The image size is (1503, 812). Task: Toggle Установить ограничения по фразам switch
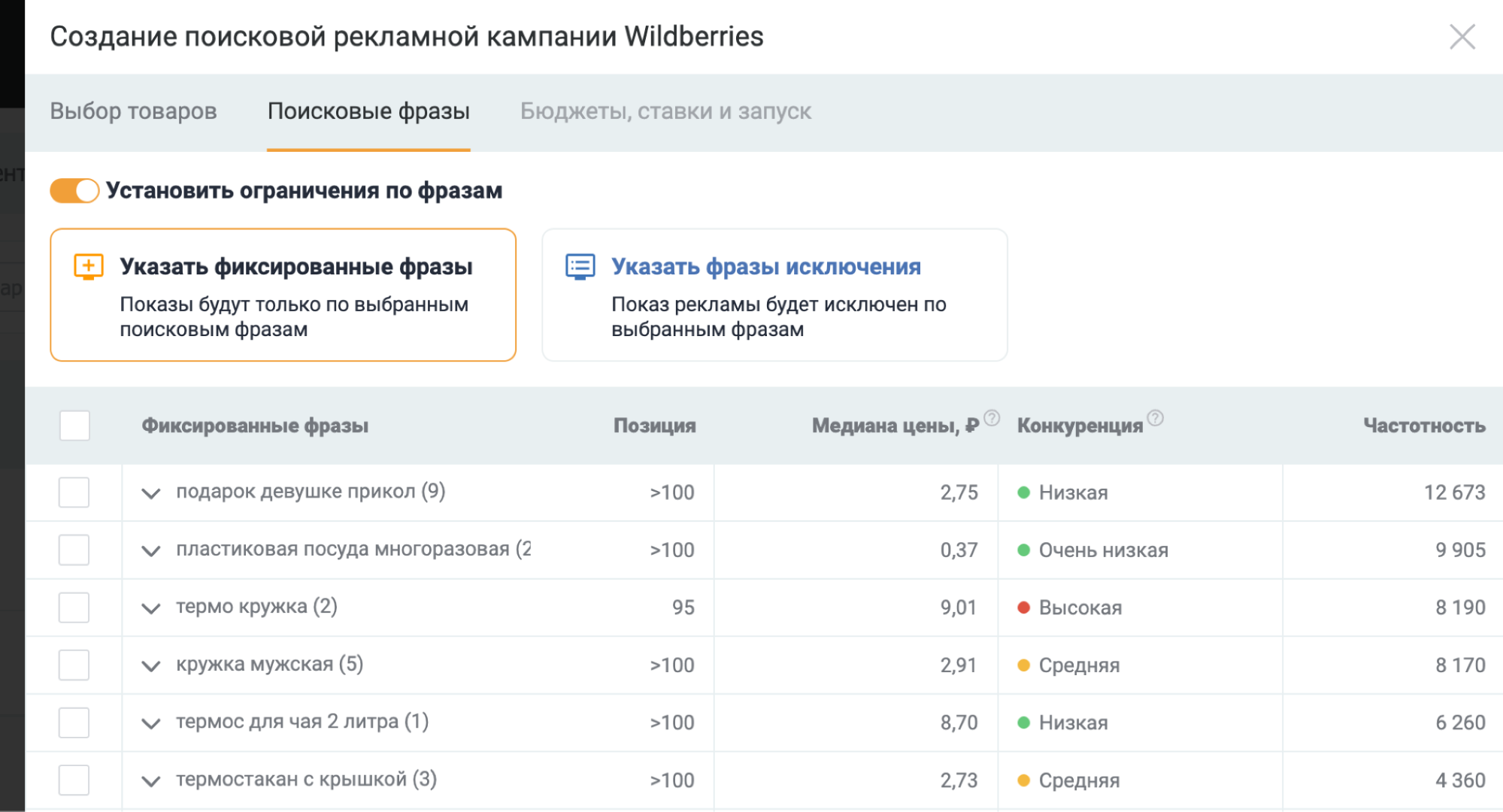point(74,190)
